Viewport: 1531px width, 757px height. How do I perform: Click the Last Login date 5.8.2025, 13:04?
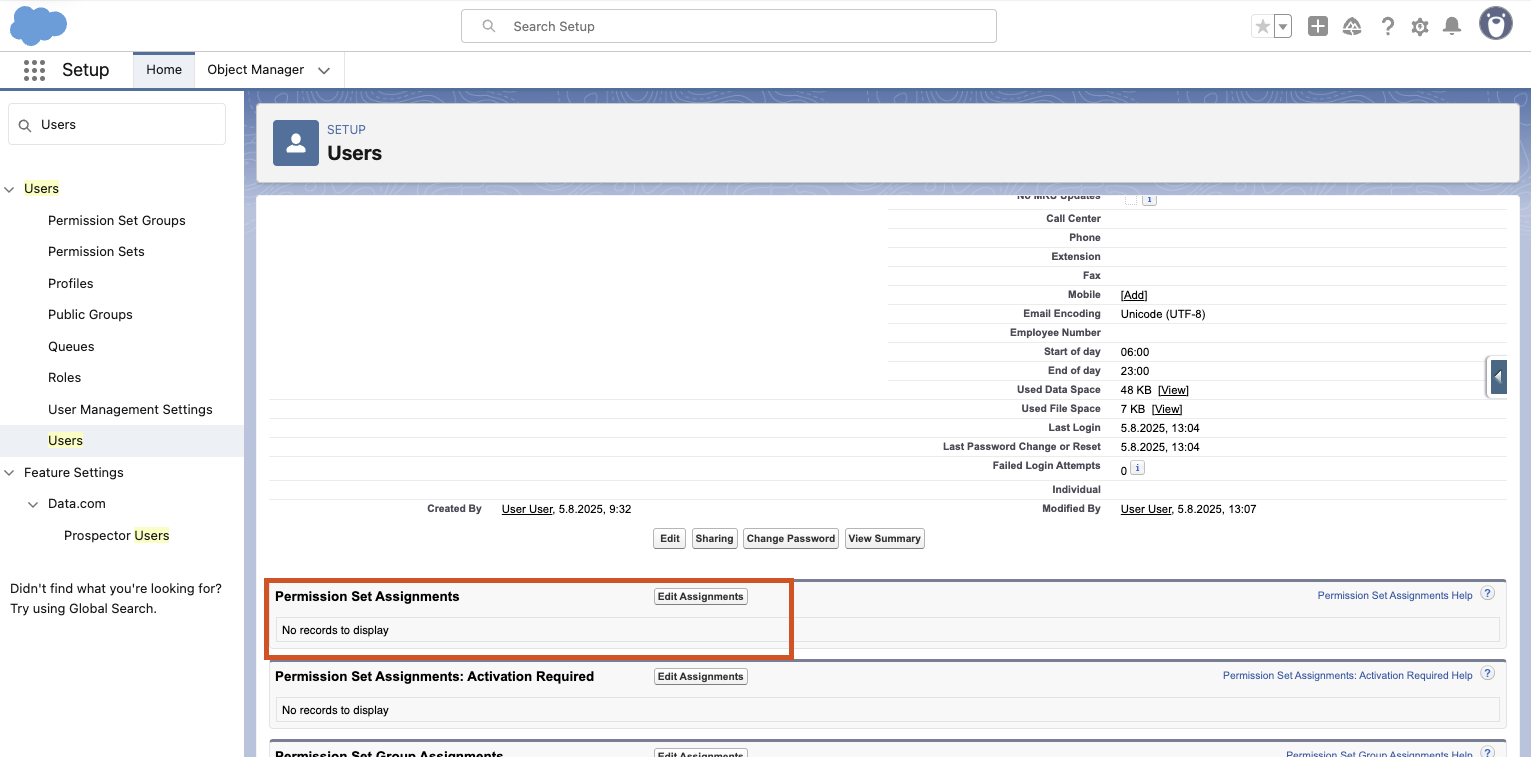click(1160, 428)
